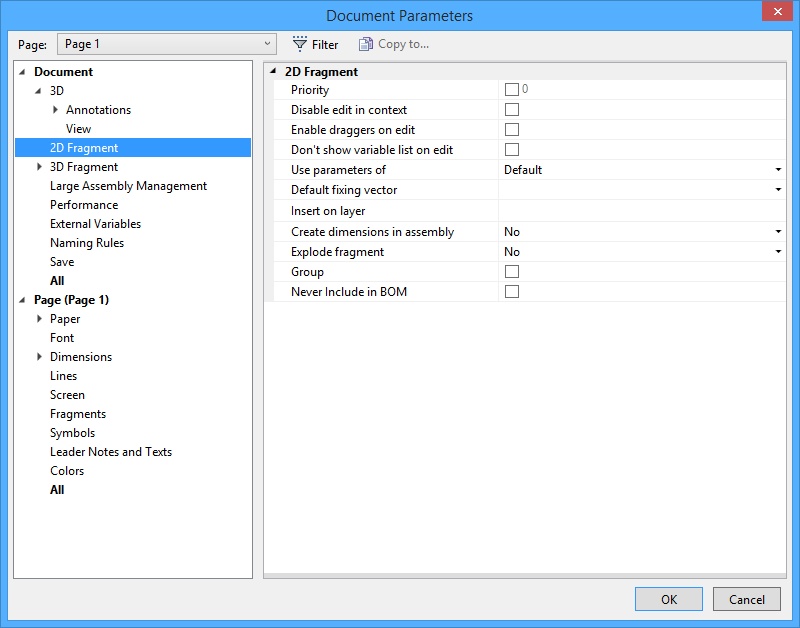Collapse the 2D Fragment section header
This screenshot has width=800, height=628.
point(274,72)
